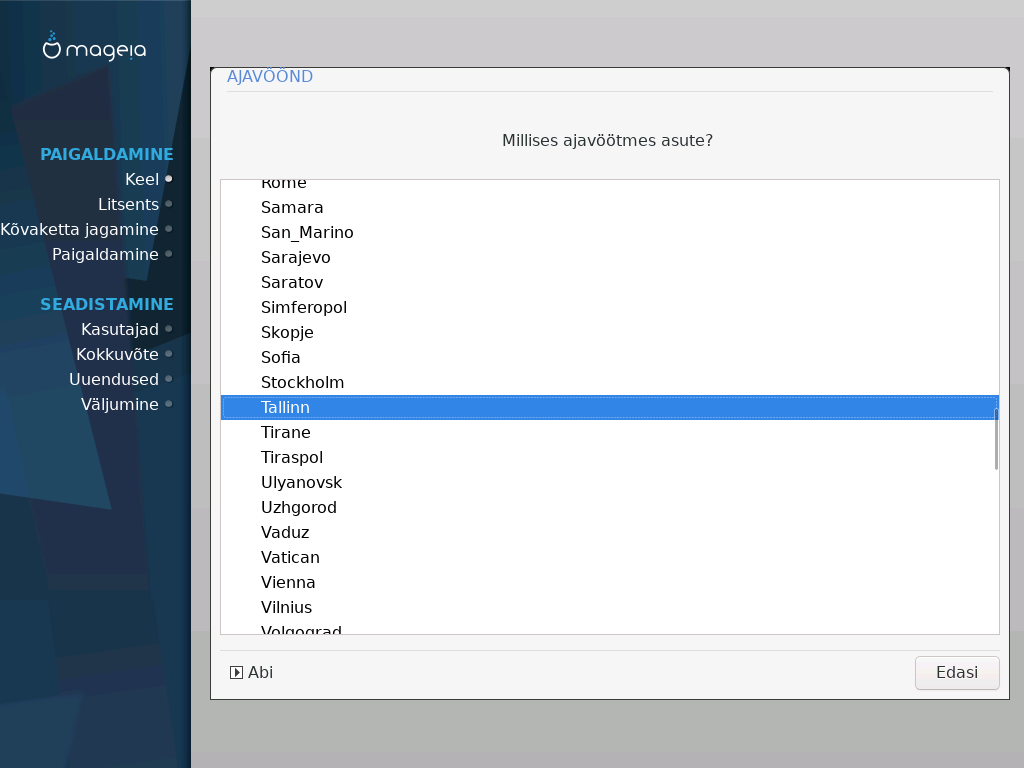
Task: Click the Litsents step bullet
Action: click(169, 204)
